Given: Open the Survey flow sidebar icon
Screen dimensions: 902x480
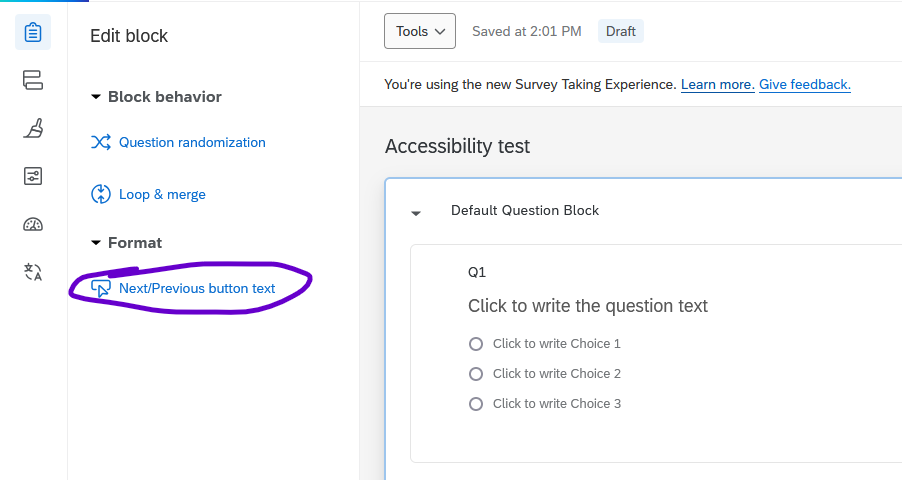Looking at the screenshot, I should [33, 80].
